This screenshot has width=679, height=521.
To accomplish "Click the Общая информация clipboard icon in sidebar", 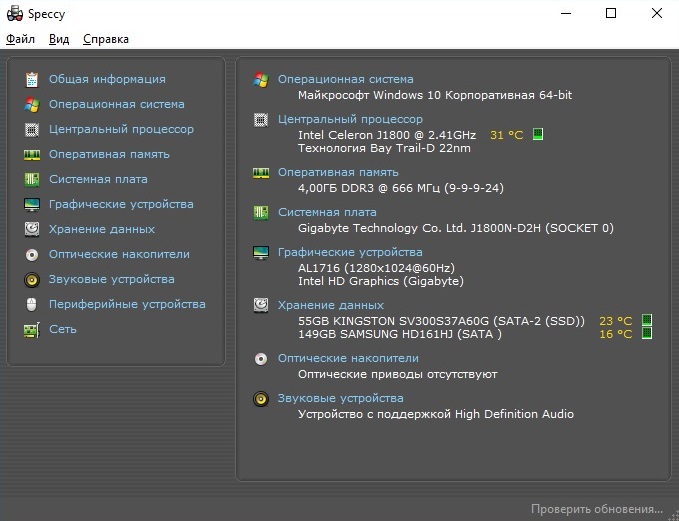I will pos(32,79).
